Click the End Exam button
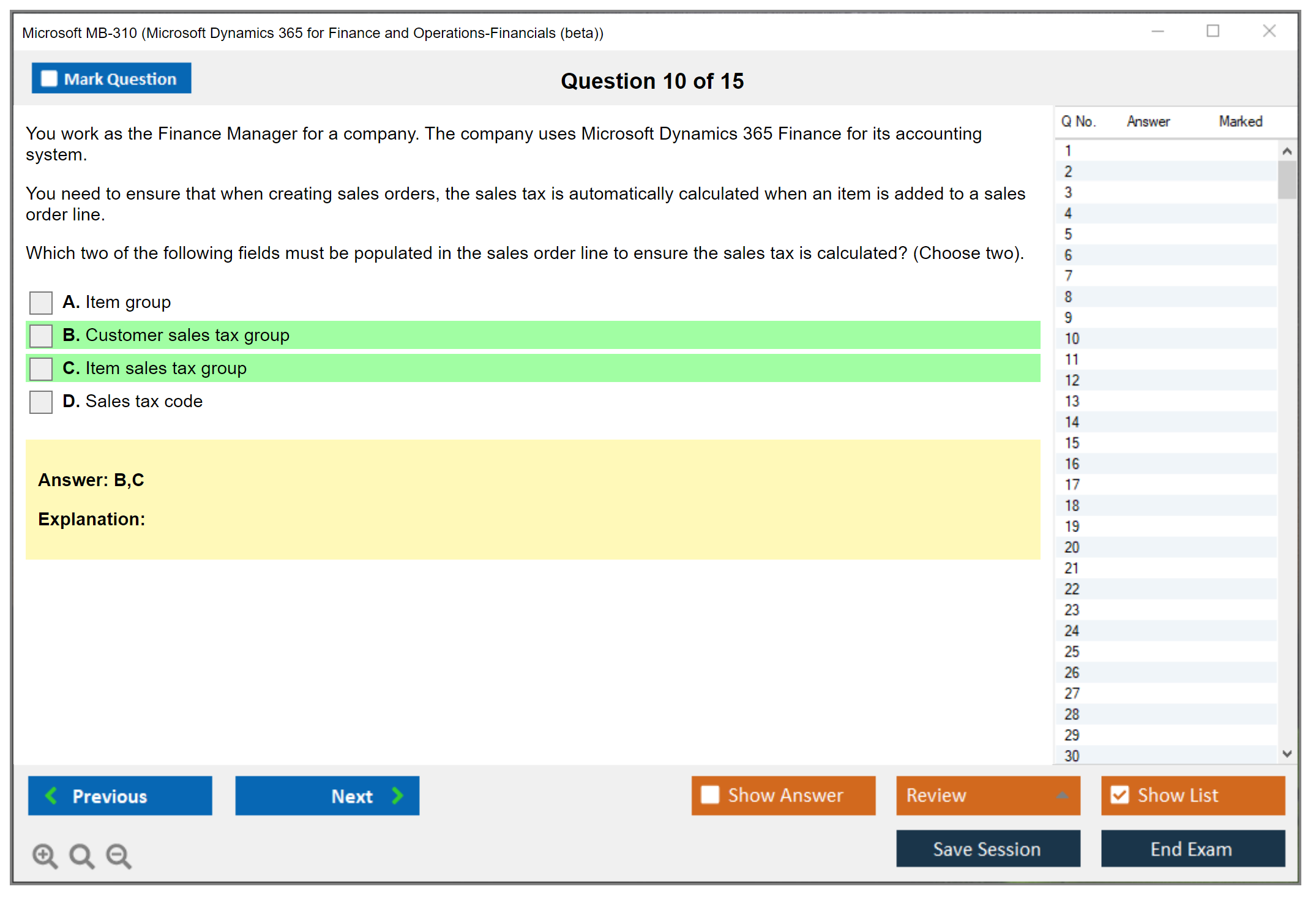 coord(1192,849)
